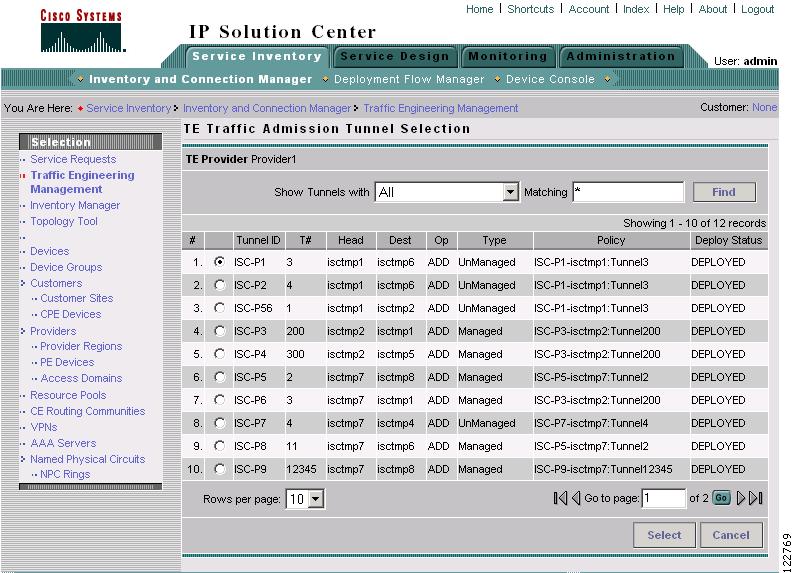Expand the Customers tree node
The image size is (792, 573).
tap(23, 283)
